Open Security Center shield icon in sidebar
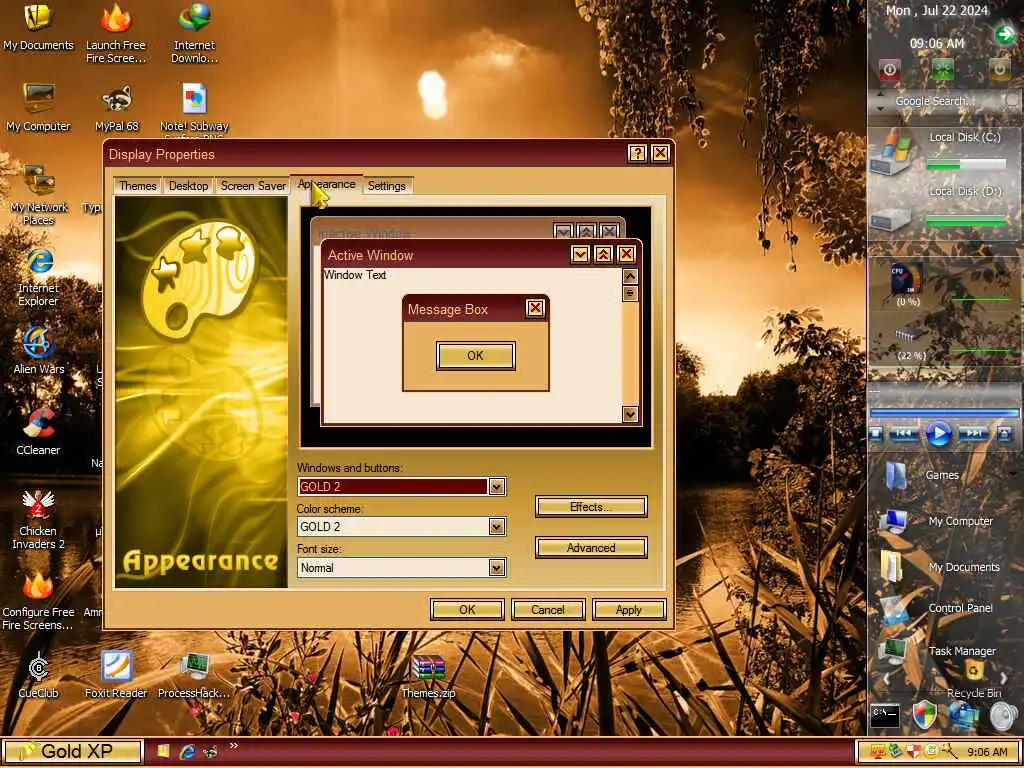The image size is (1024, 768). click(924, 715)
